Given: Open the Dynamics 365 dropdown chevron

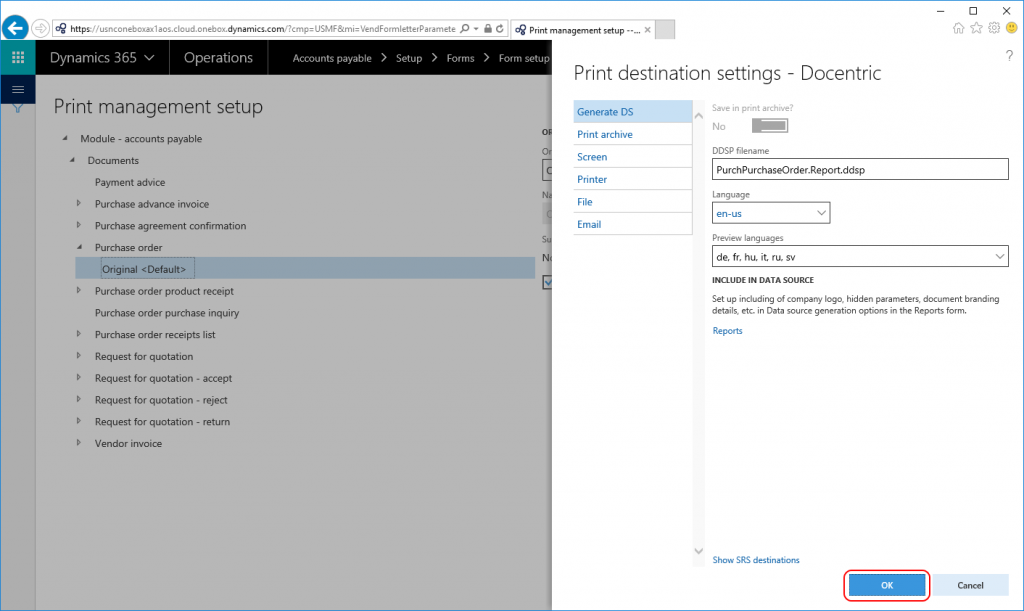Looking at the screenshot, I should 150,57.
